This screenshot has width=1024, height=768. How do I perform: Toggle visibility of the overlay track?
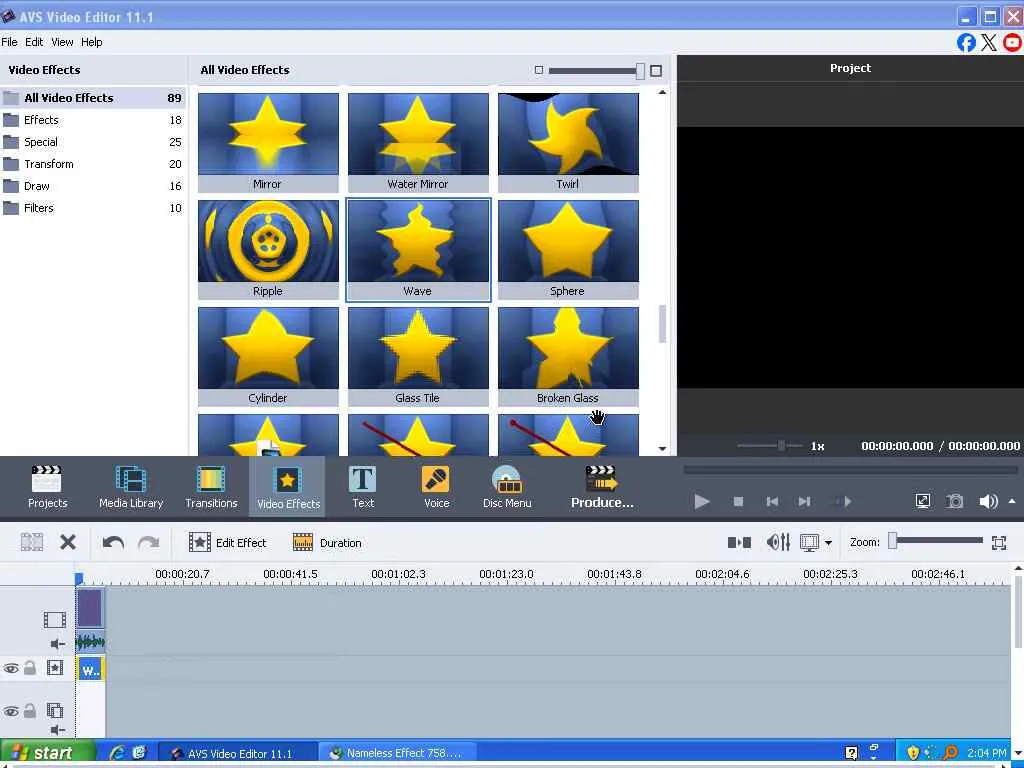[x=10, y=711]
